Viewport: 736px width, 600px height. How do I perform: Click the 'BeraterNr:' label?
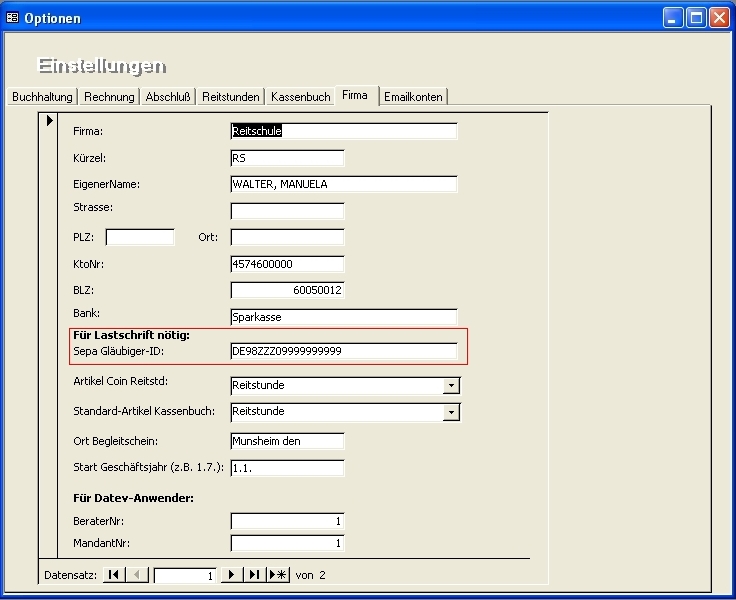[x=99, y=521]
